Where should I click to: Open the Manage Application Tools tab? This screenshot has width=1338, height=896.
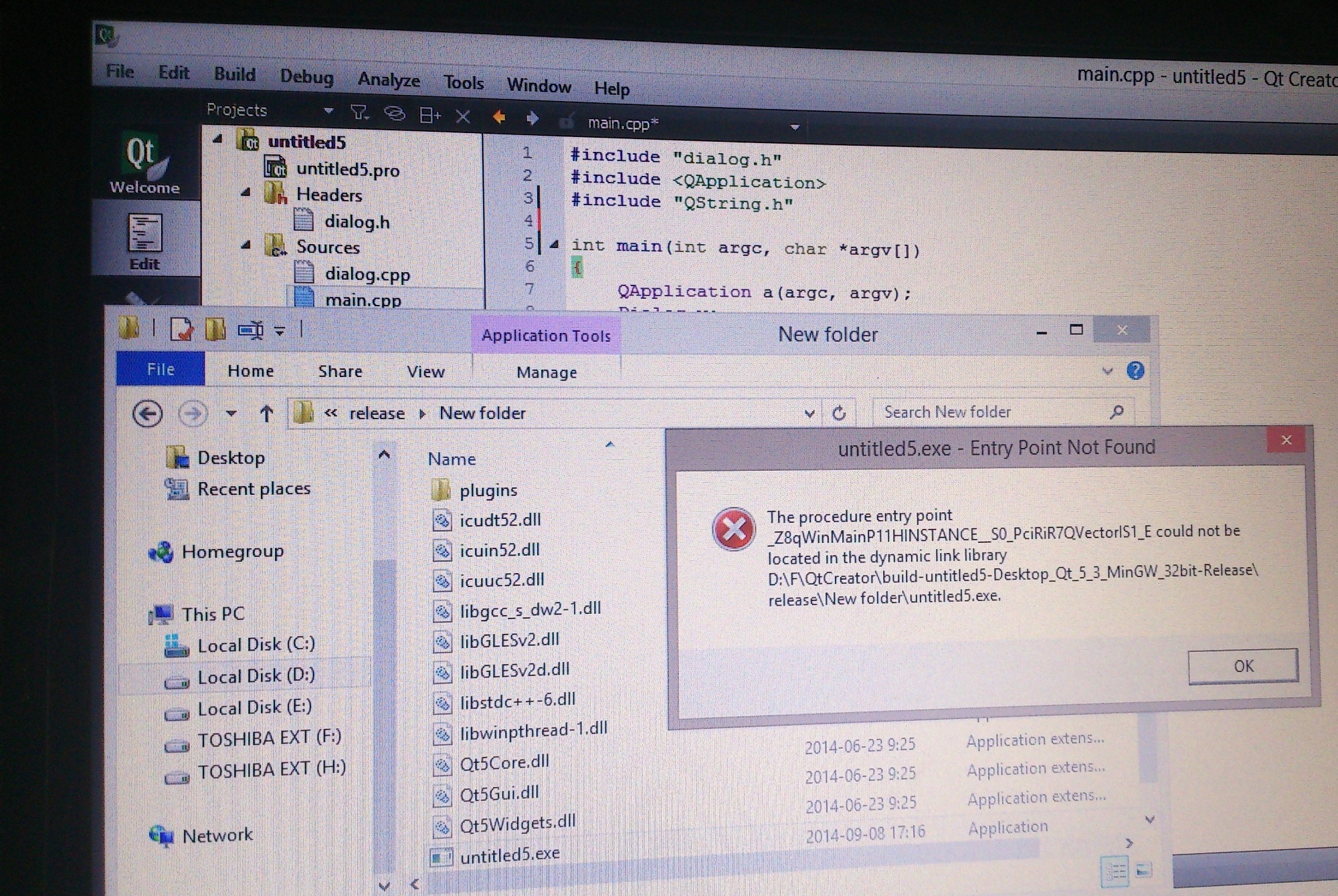point(547,372)
